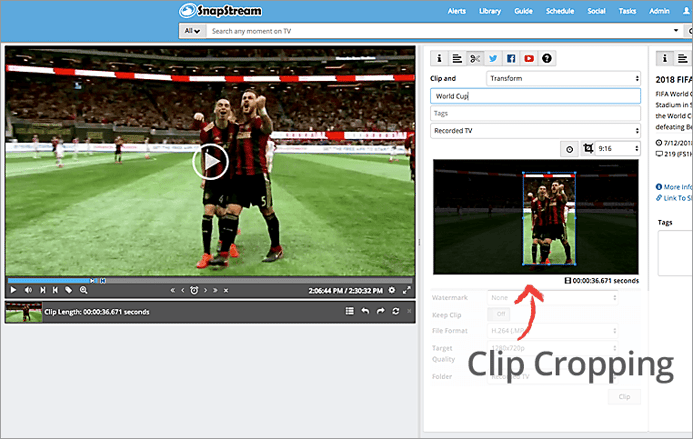Open the Transform dropdown

563,78
